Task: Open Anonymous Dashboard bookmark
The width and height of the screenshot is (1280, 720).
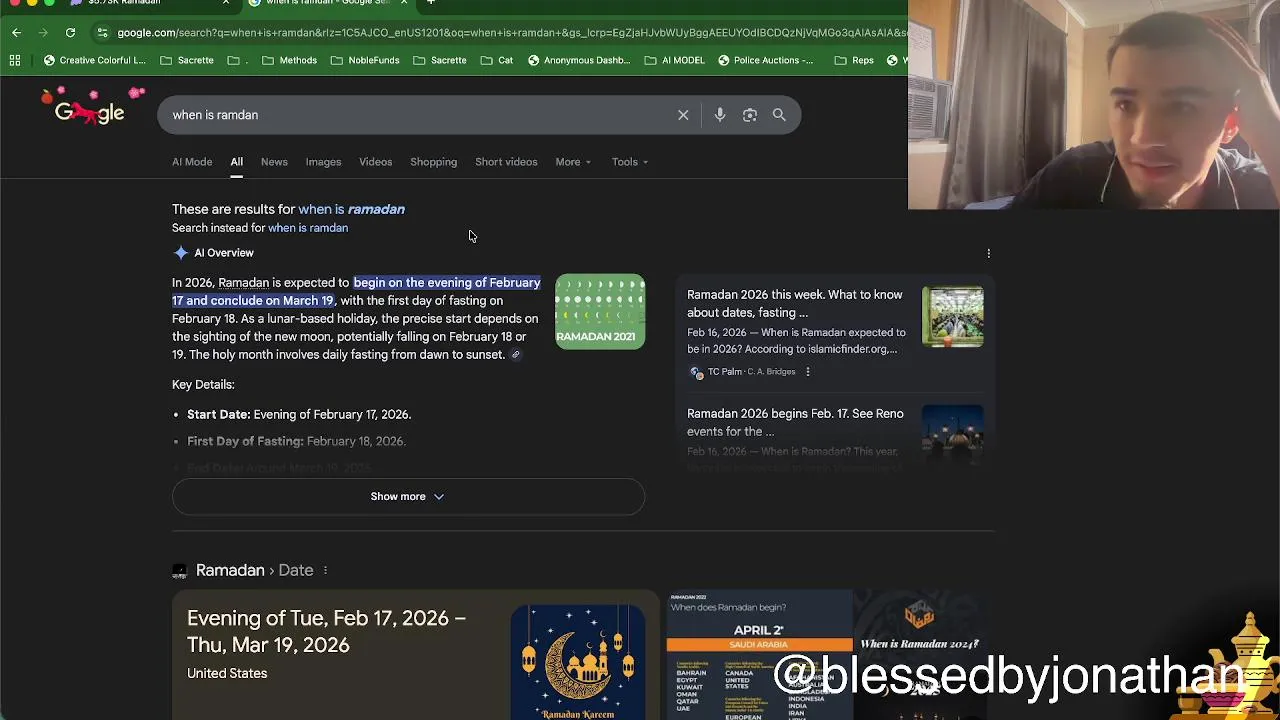Action: (x=579, y=60)
